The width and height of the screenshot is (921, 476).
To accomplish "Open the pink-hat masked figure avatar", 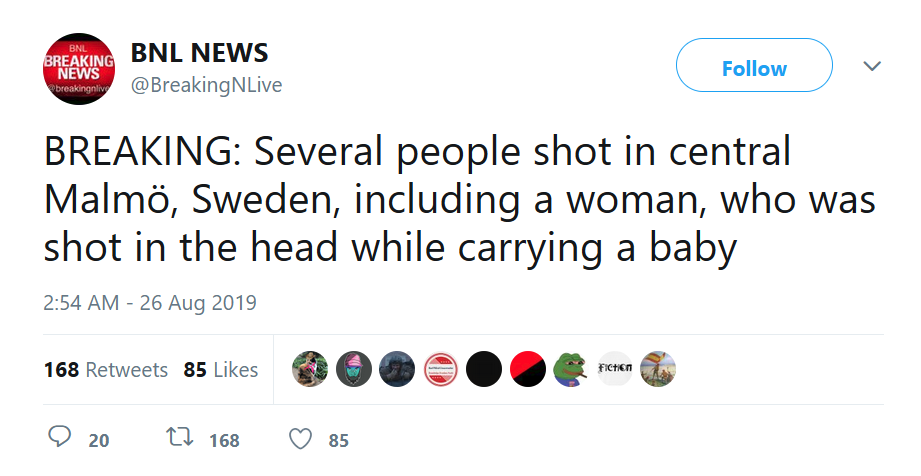I will click(354, 370).
